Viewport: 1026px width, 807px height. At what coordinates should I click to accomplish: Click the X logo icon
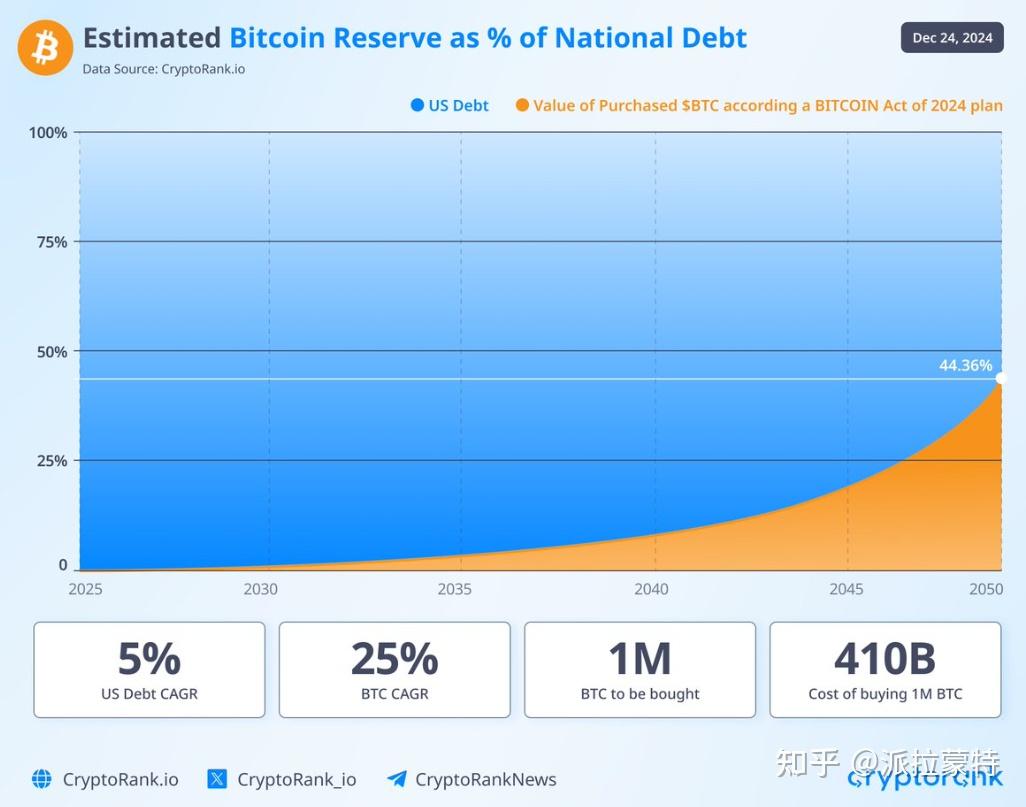(217, 779)
